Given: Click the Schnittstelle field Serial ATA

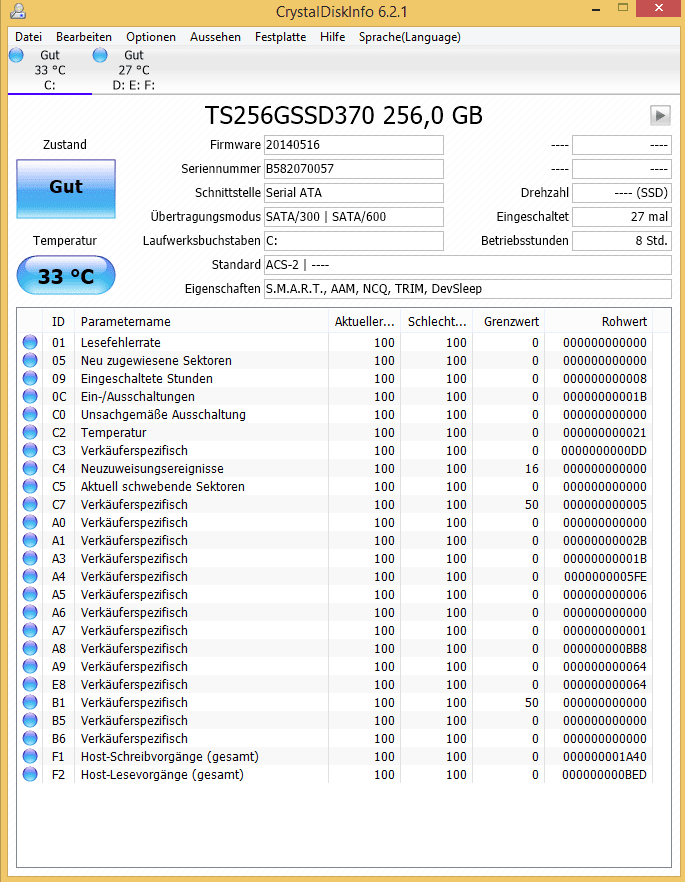Looking at the screenshot, I should coord(354,193).
